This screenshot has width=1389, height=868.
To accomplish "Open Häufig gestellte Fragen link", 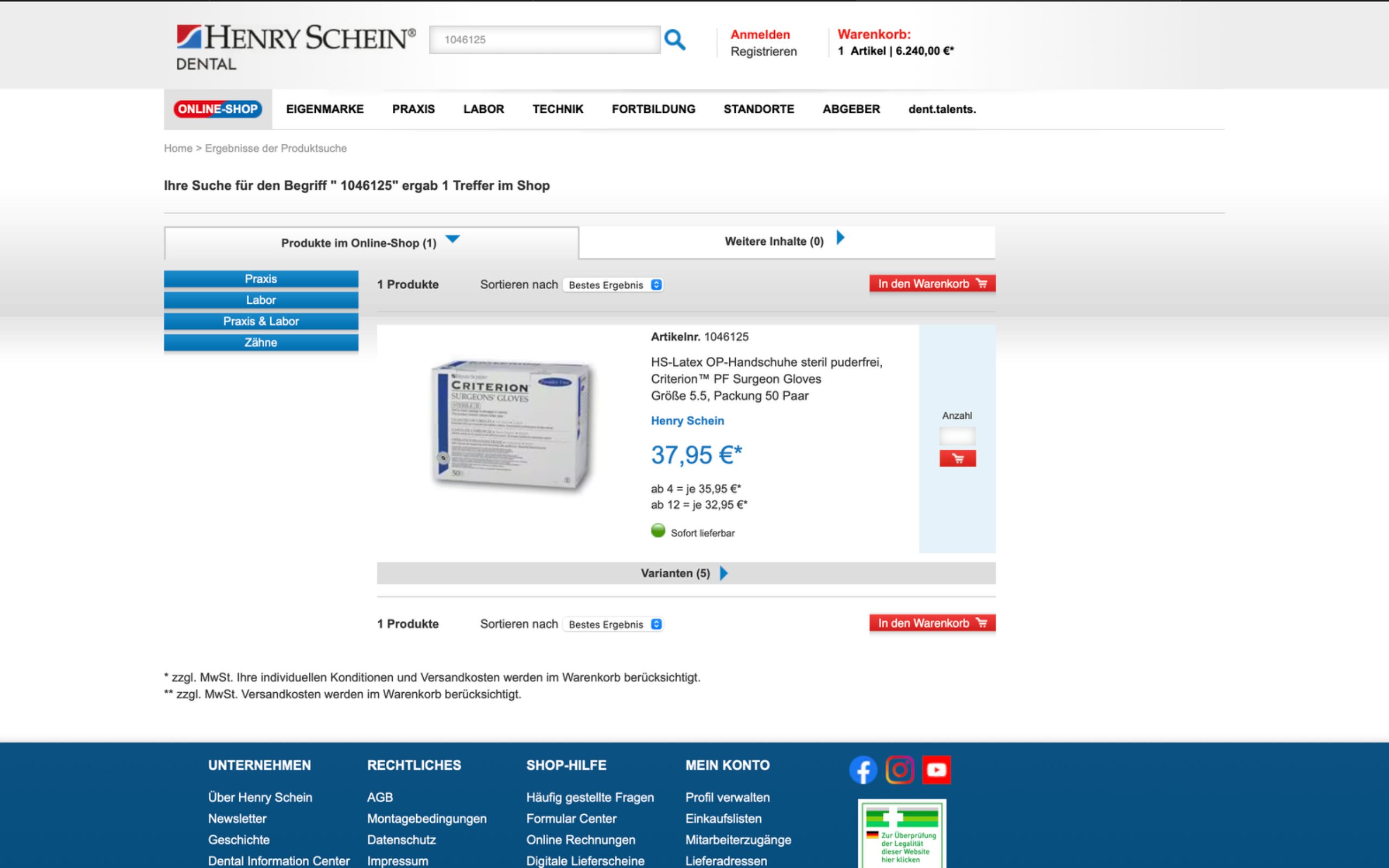I will (x=590, y=797).
